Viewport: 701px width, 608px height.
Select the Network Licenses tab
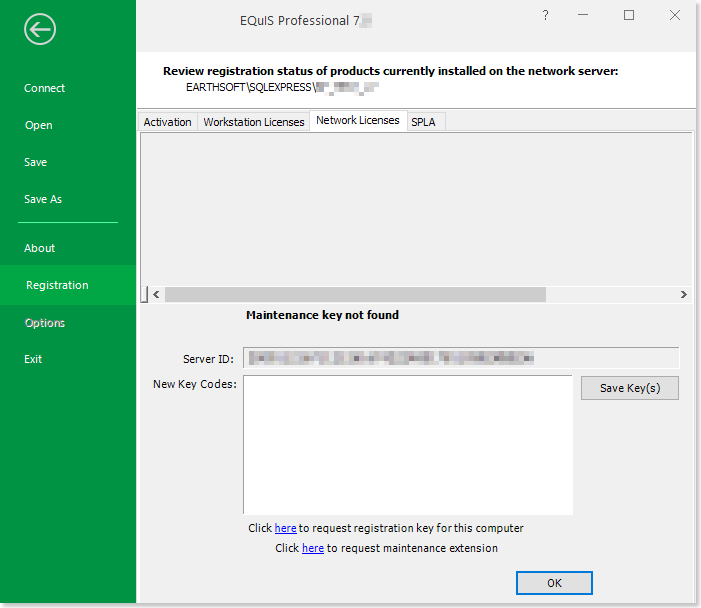point(357,120)
